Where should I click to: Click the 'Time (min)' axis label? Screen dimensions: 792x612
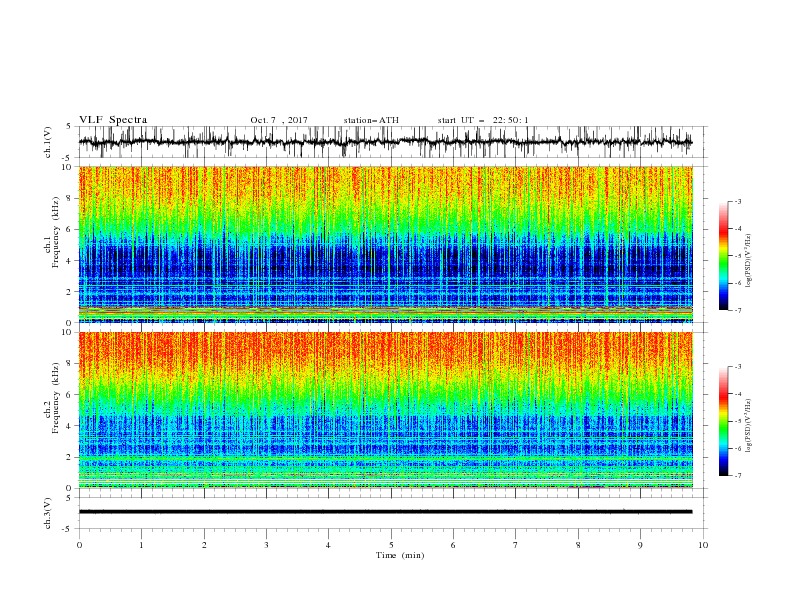tap(400, 555)
